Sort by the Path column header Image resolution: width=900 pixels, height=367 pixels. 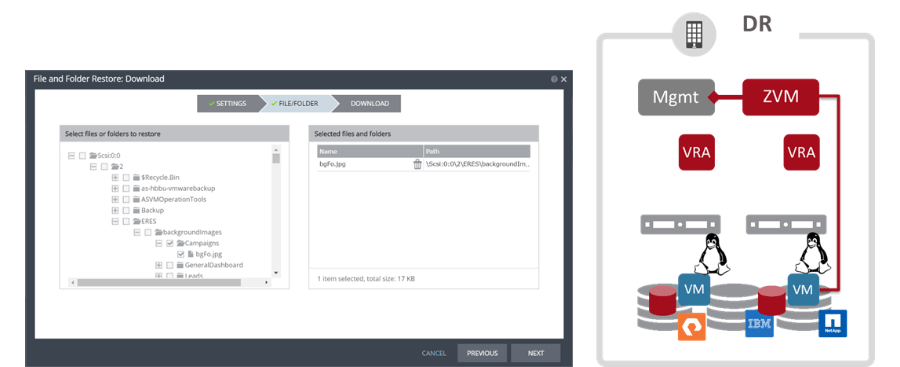[477, 152]
